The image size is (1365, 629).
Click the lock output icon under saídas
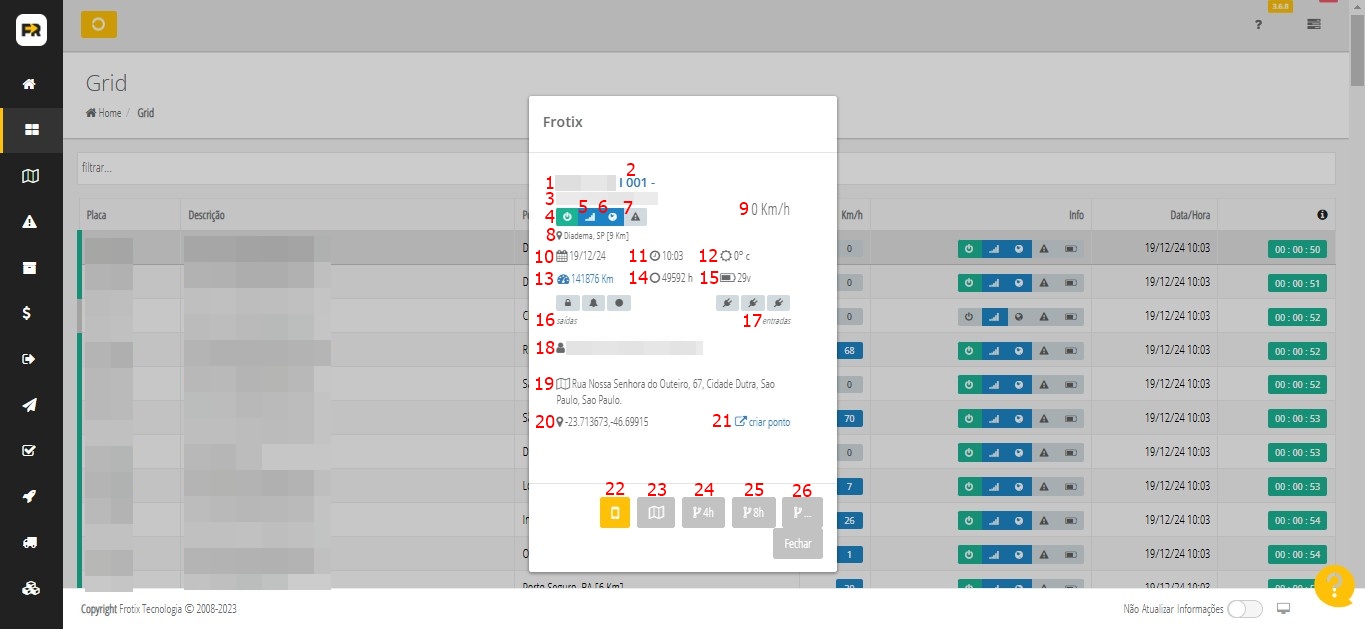[x=568, y=302]
